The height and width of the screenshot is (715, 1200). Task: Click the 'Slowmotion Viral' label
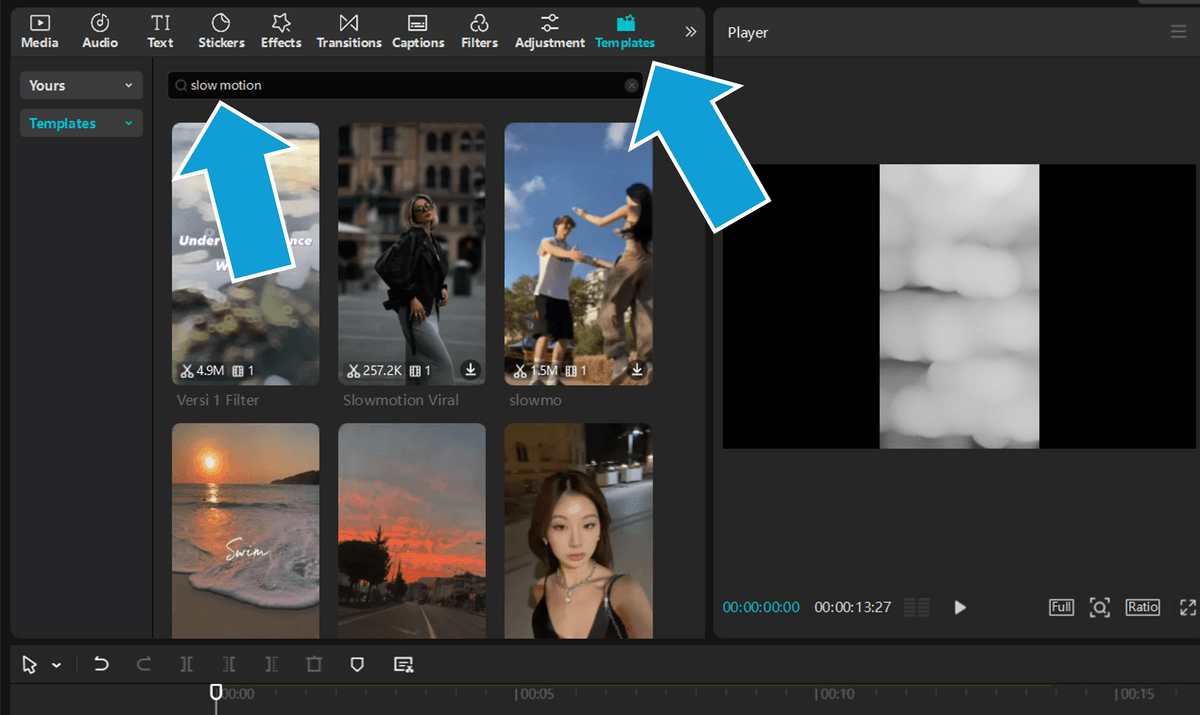click(x=401, y=400)
